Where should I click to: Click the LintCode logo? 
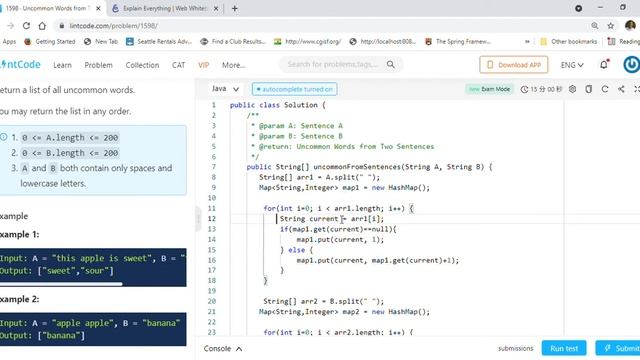click(20, 64)
